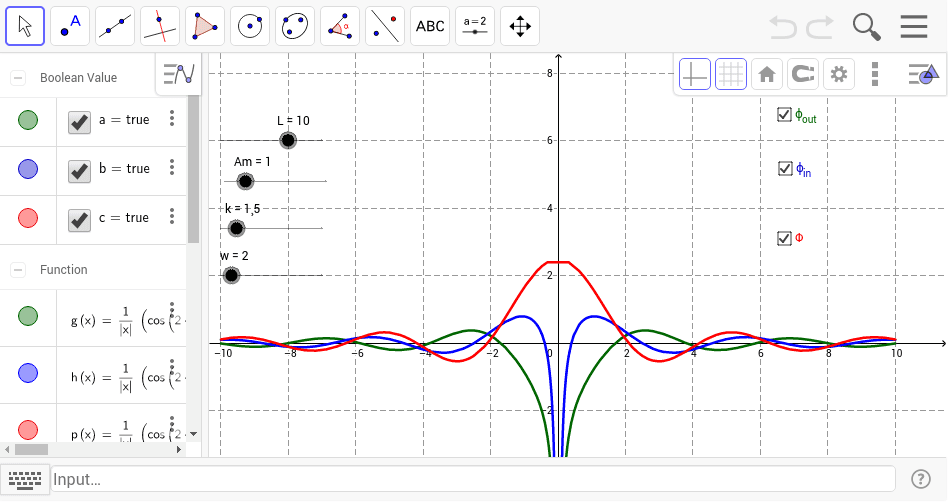Image resolution: width=948 pixels, height=502 pixels.
Task: Open the virtual keyboard
Action: point(25,480)
